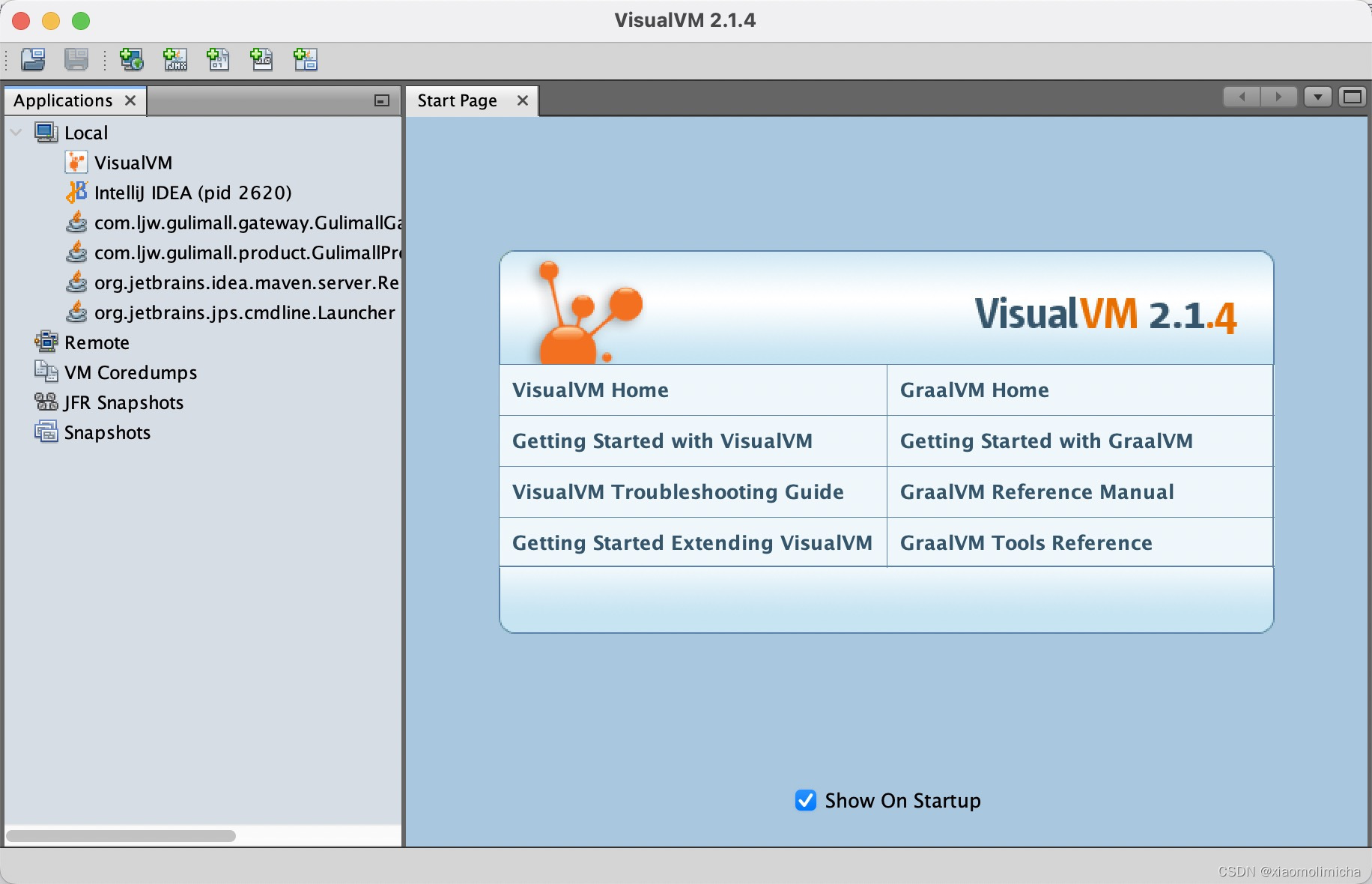Open Getting Started with GraalVM link
Image resolution: width=1372 pixels, height=884 pixels.
coord(1046,441)
